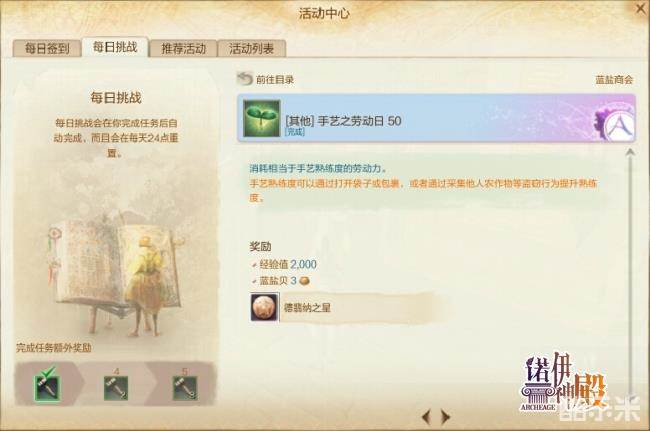Click the scrollbar up arrow
Image resolution: width=650 pixels, height=431 pixels.
click(630, 153)
